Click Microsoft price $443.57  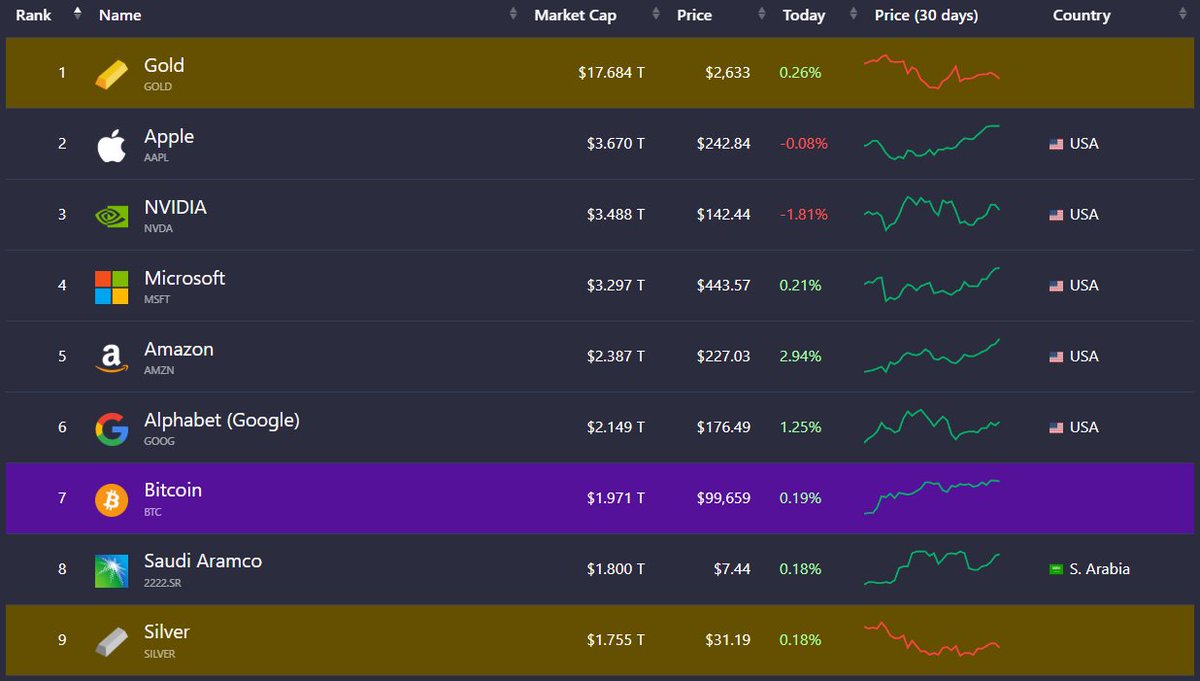(x=723, y=286)
